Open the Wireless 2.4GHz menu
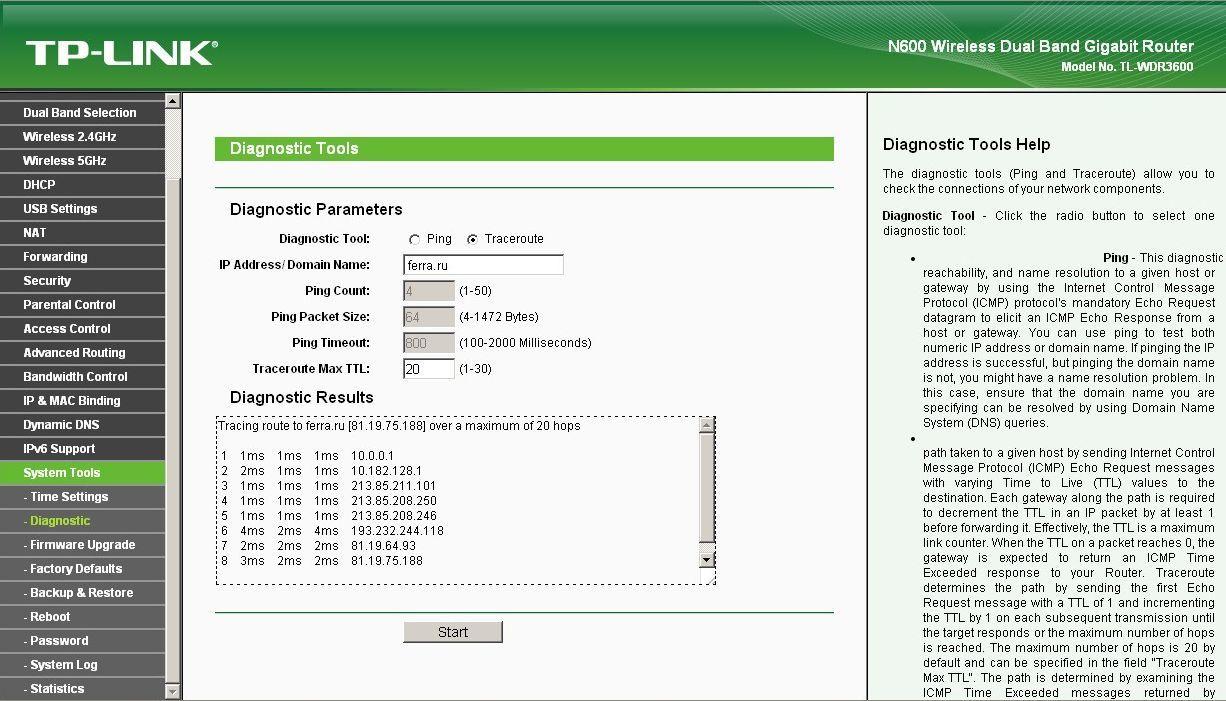 70,137
